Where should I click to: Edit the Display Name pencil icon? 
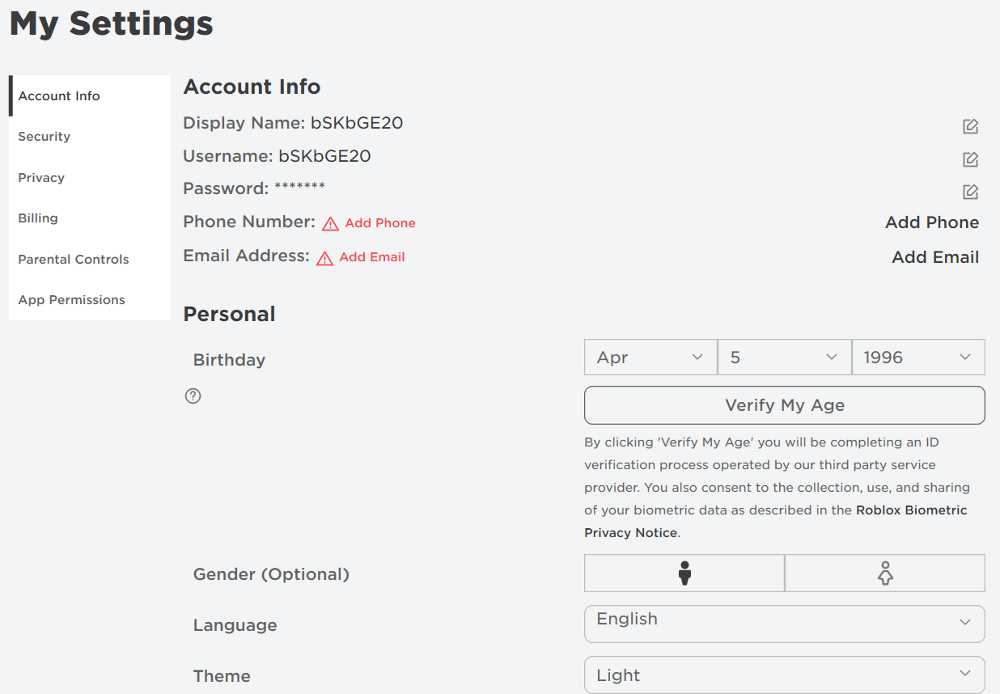970,126
